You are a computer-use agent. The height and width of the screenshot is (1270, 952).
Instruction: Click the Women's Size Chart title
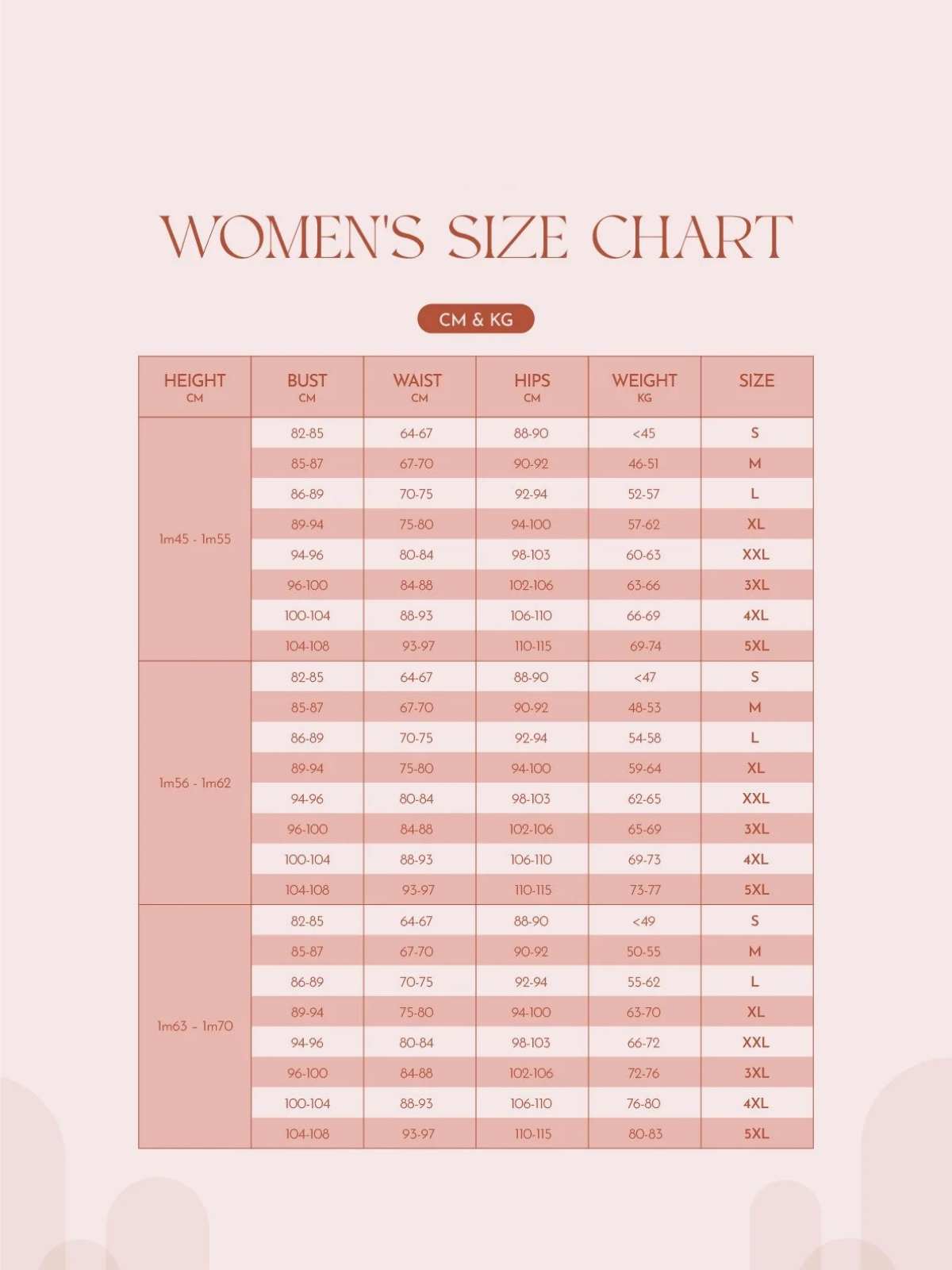(476, 237)
